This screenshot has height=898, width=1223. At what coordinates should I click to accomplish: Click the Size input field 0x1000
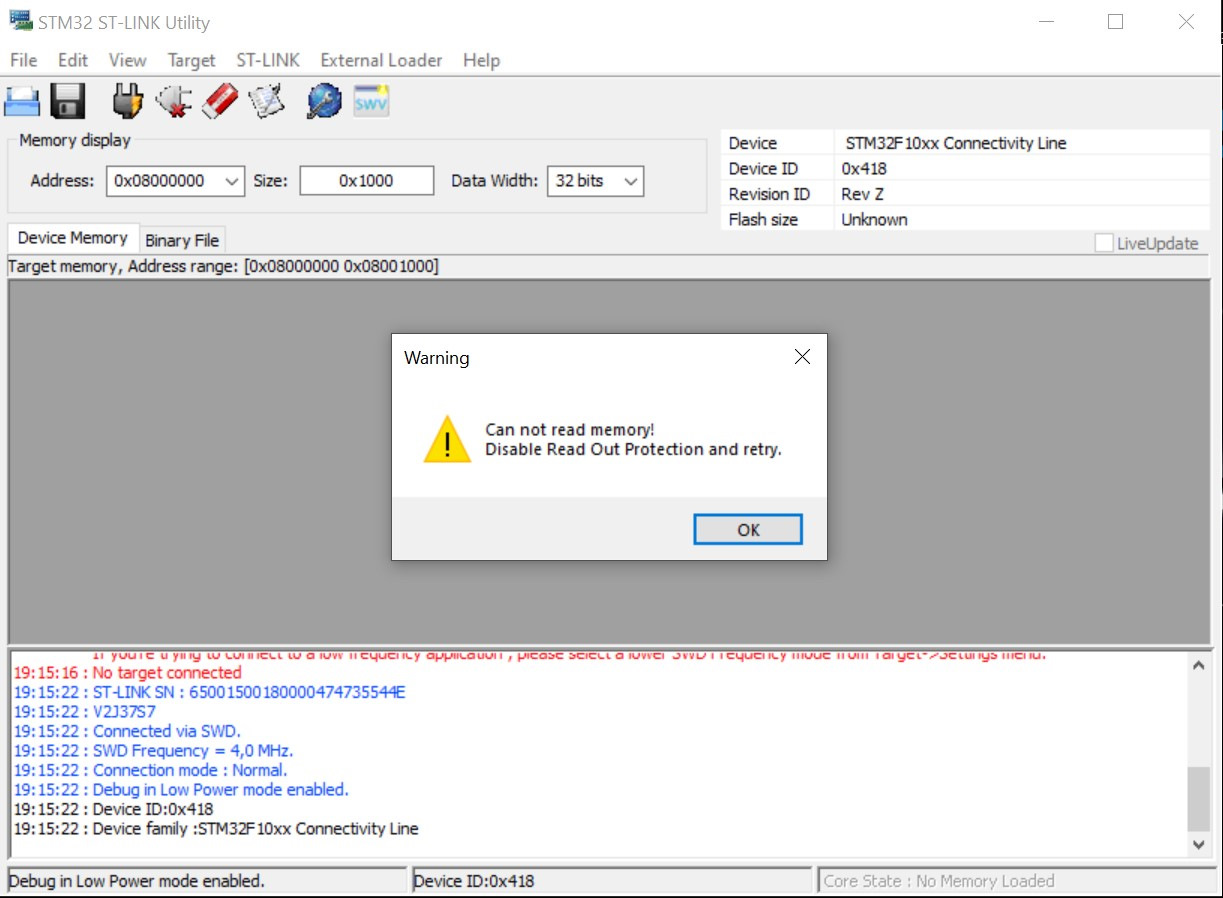coord(367,181)
